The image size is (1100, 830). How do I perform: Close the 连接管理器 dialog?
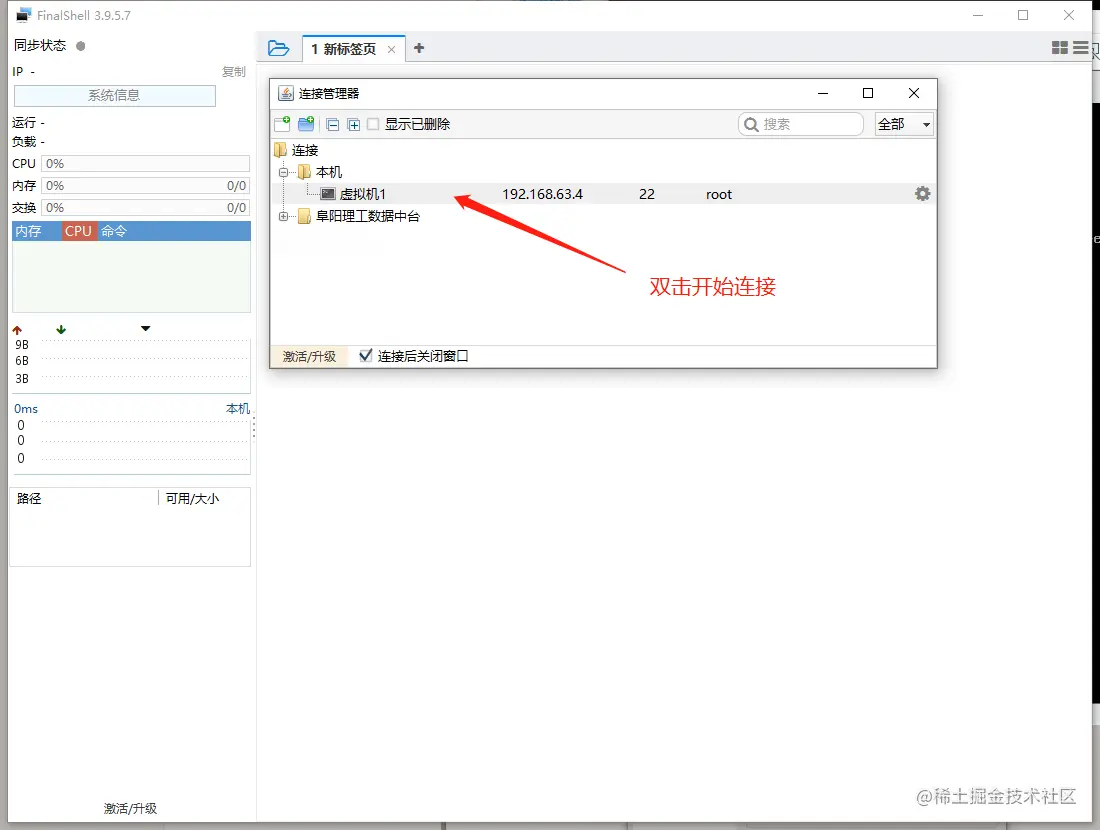tap(913, 93)
